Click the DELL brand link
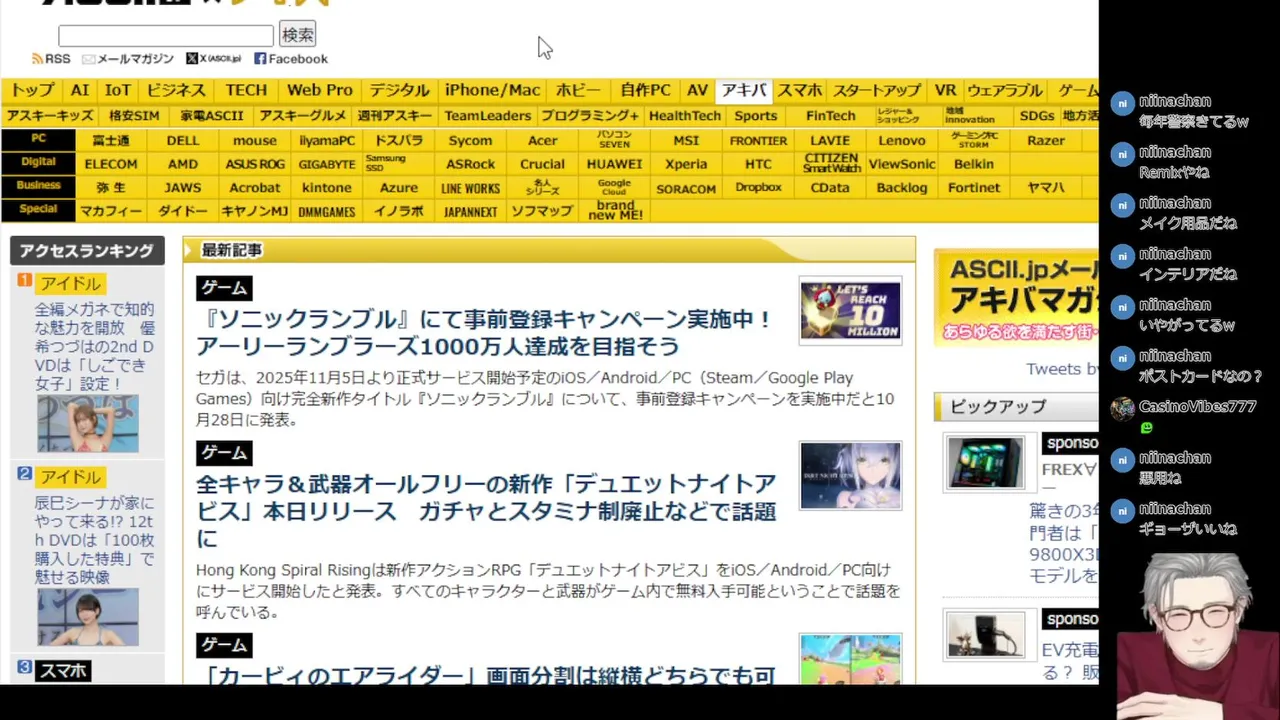Viewport: 1280px width, 720px height. coord(183,141)
